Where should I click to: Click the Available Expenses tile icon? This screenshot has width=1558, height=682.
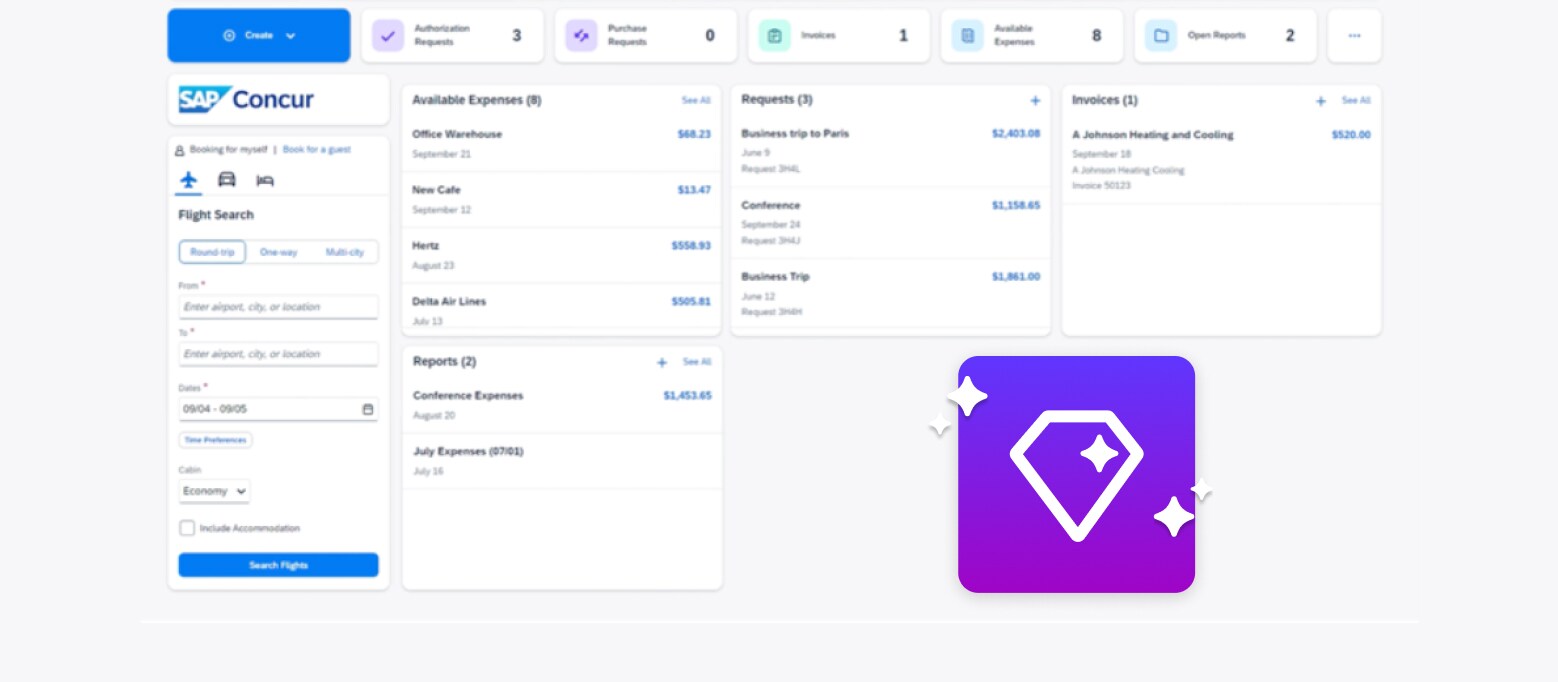pos(967,36)
